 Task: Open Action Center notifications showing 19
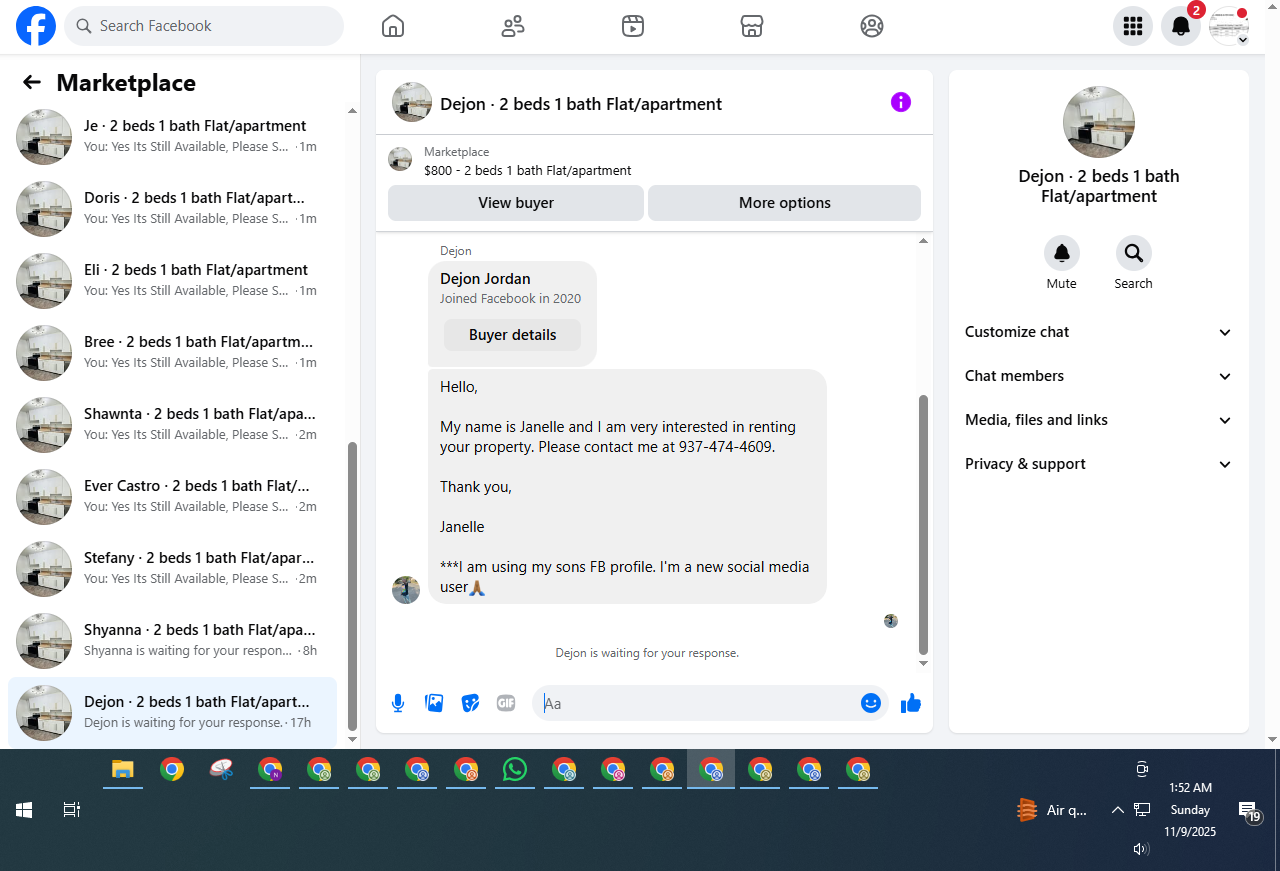click(1249, 811)
